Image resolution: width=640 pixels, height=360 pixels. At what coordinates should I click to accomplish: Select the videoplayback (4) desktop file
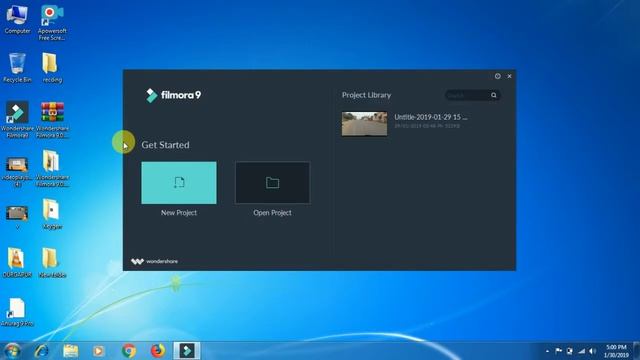coord(17,172)
